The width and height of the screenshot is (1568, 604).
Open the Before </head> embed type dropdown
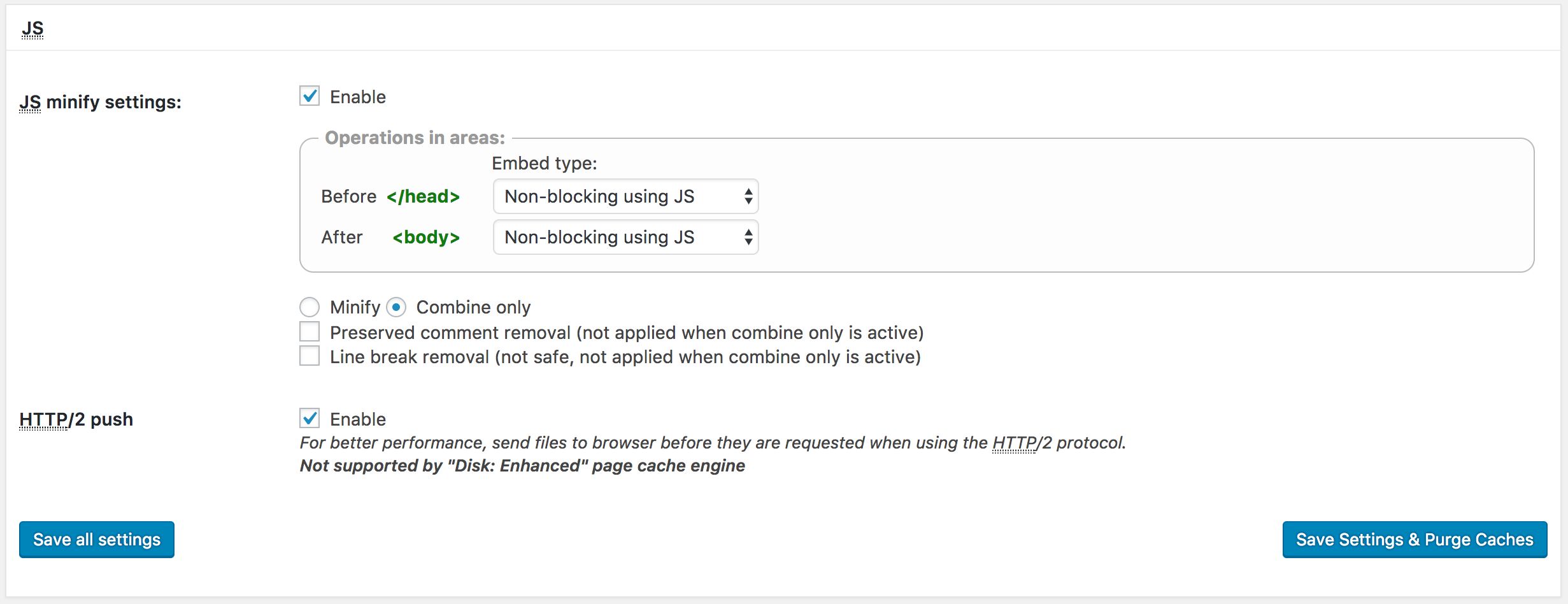click(x=625, y=196)
